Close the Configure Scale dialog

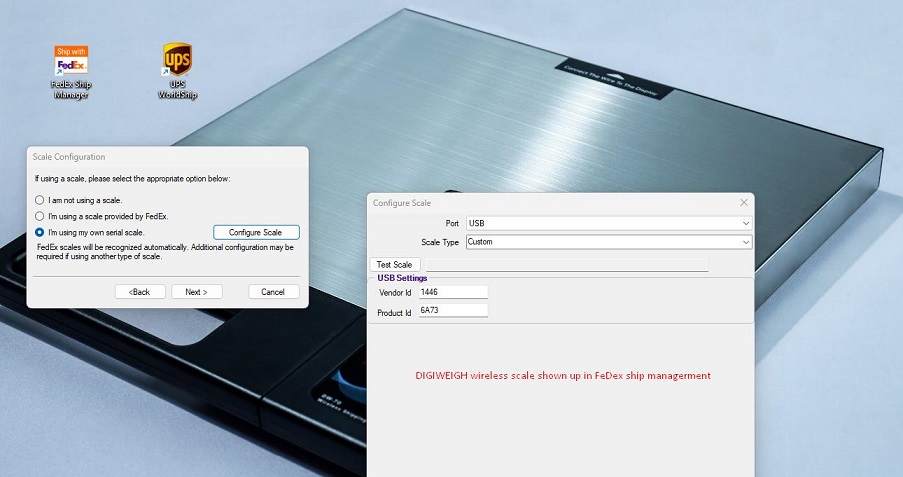(x=743, y=202)
